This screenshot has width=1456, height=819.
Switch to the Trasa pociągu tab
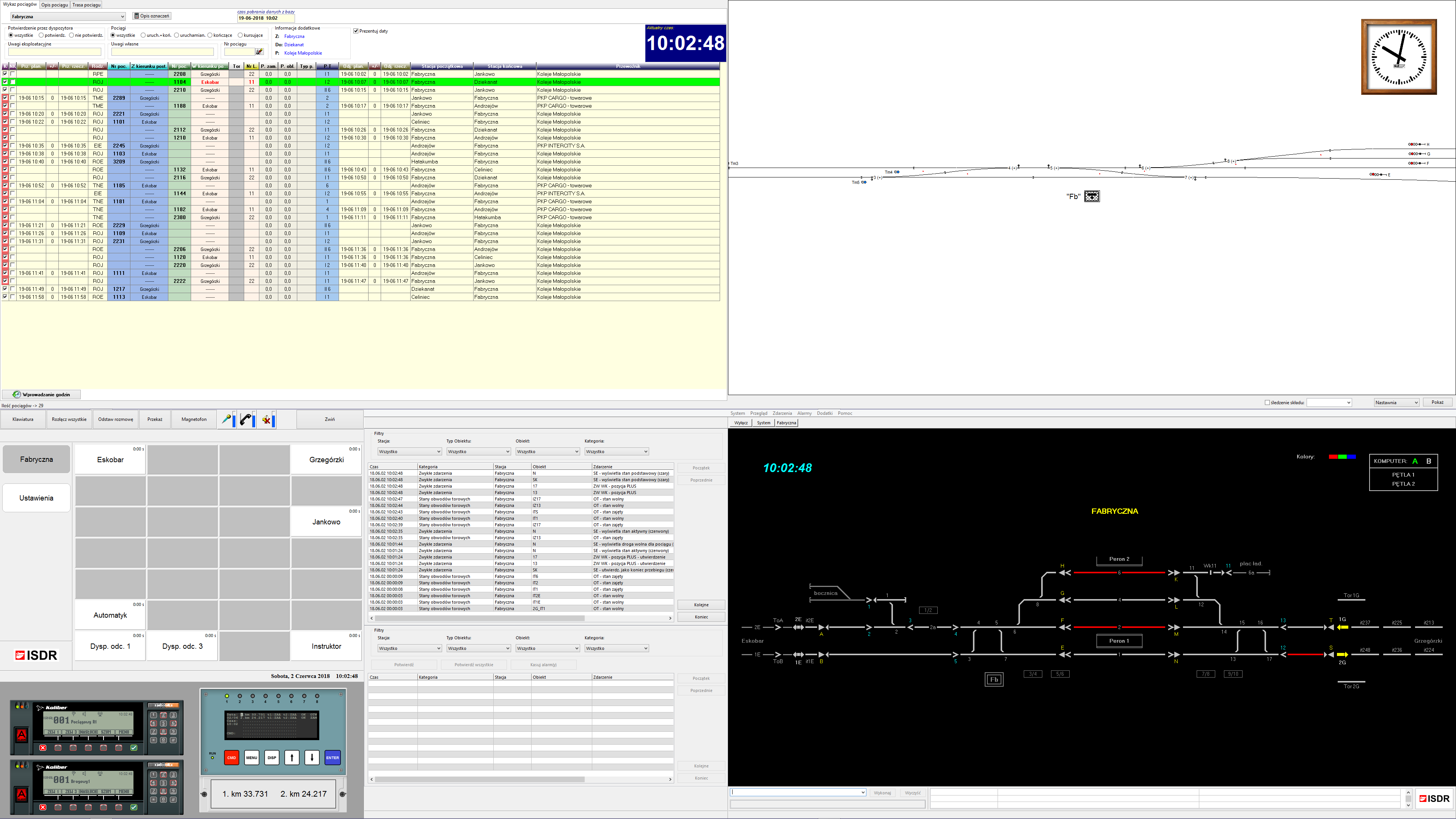[86, 5]
